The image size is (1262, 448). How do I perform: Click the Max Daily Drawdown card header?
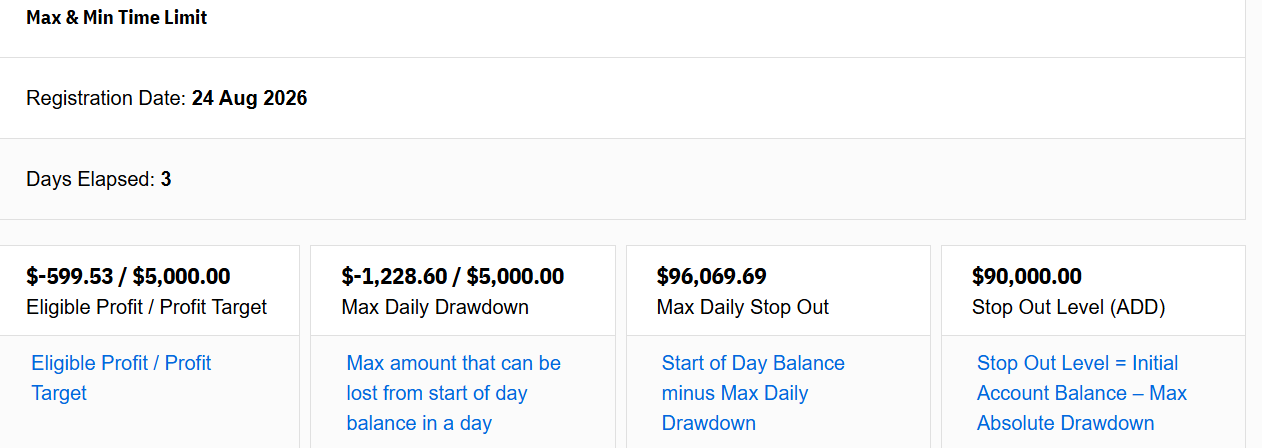click(463, 291)
